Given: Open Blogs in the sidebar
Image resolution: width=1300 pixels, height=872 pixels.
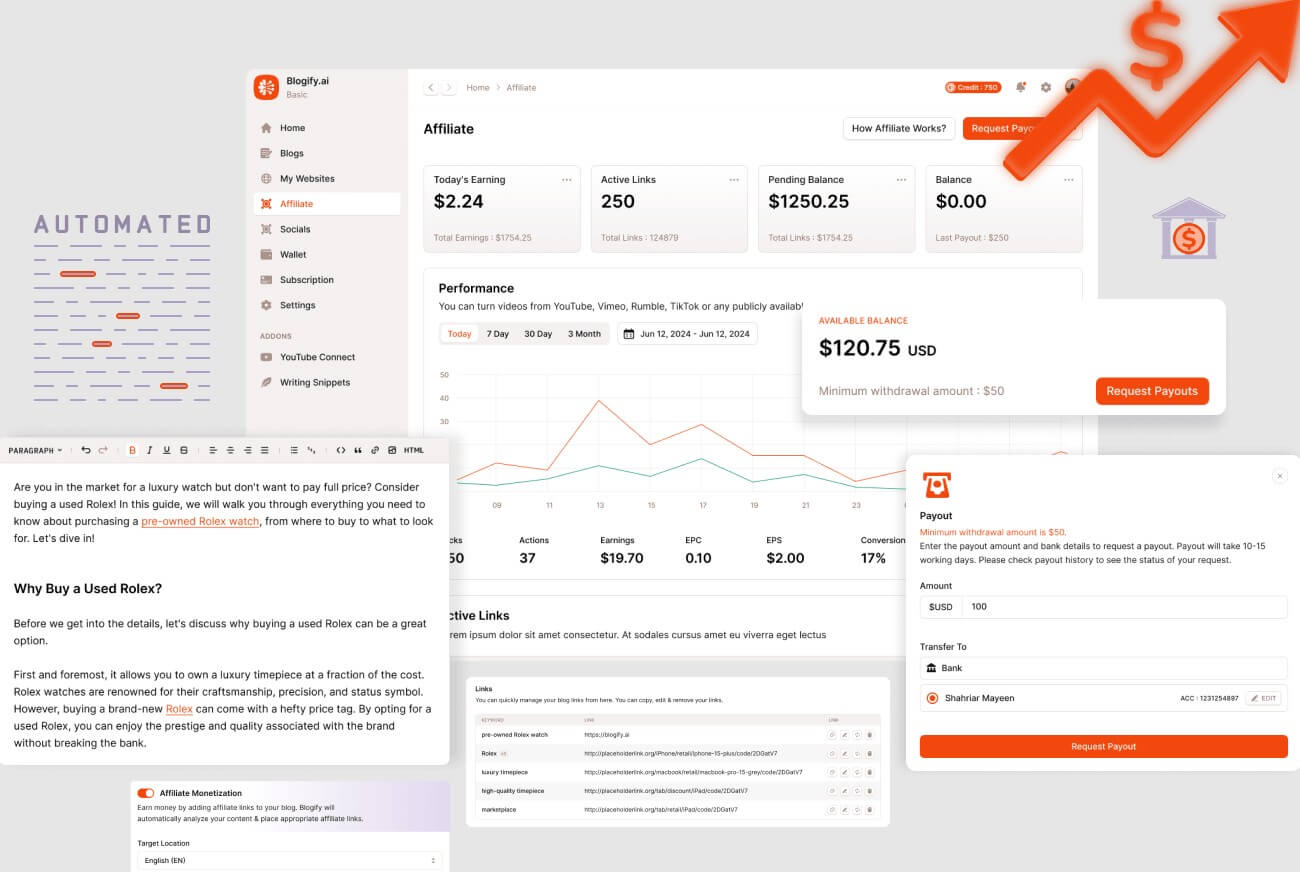Looking at the screenshot, I should click(x=326, y=153).
